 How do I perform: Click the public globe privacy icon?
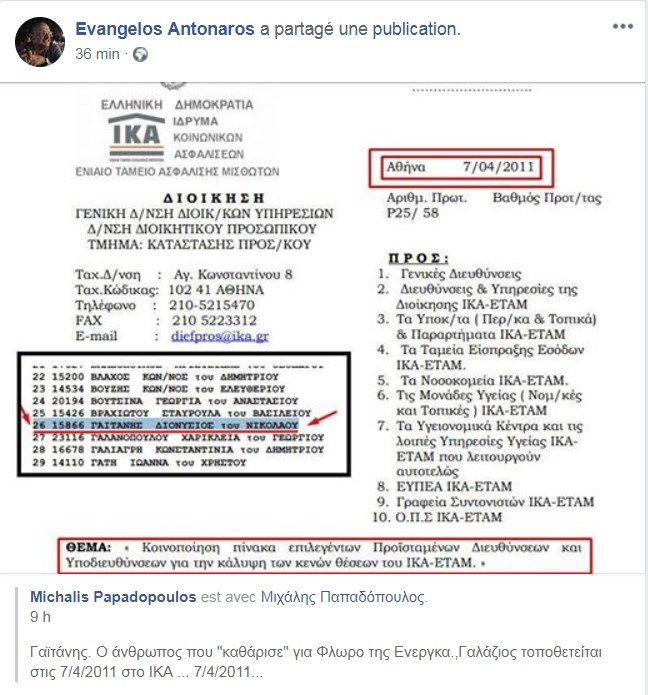coord(141,55)
